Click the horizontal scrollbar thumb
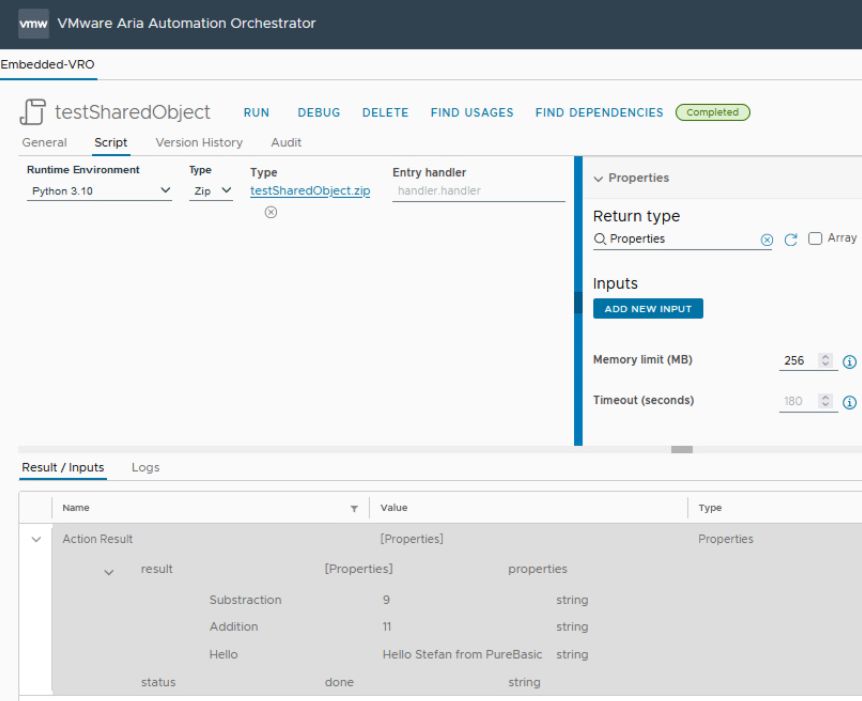 tap(682, 450)
